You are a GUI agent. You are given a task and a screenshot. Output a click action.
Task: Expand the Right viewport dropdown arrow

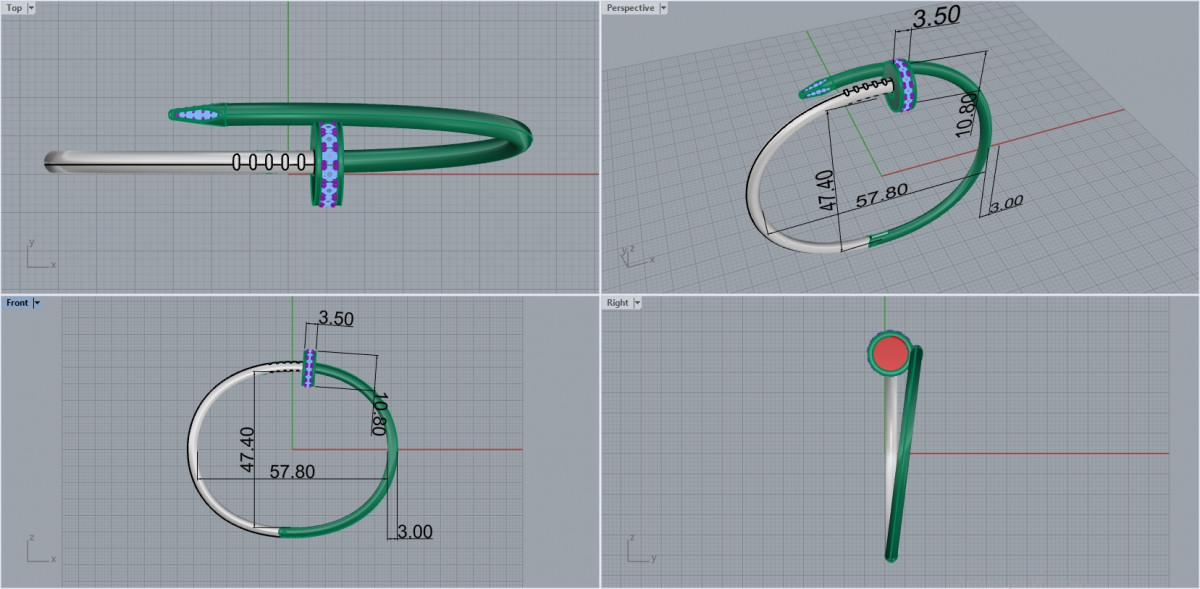(637, 302)
